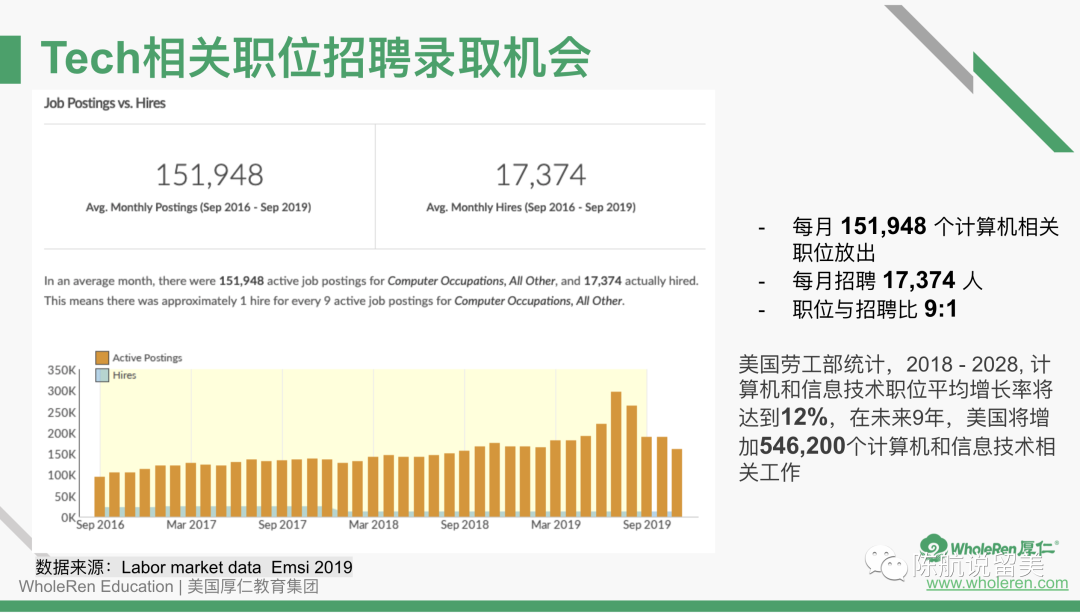This screenshot has height=613, width=1080.
Task: Click the blue Hires legend swatch
Action: [x=101, y=375]
